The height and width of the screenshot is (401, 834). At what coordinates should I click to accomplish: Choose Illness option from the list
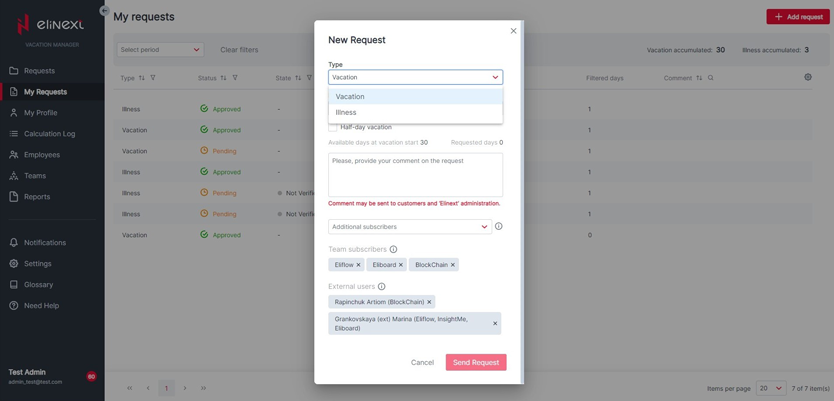346,112
